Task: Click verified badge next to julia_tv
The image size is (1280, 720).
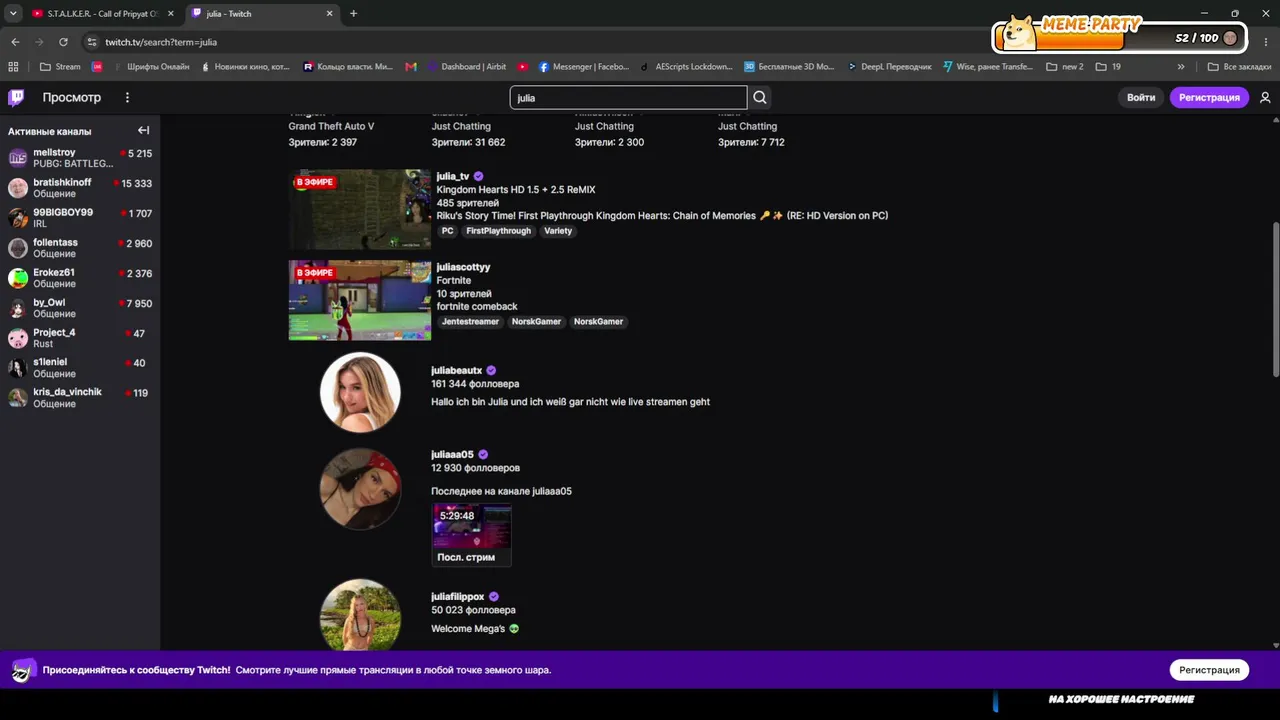Action: pyautogui.click(x=478, y=177)
